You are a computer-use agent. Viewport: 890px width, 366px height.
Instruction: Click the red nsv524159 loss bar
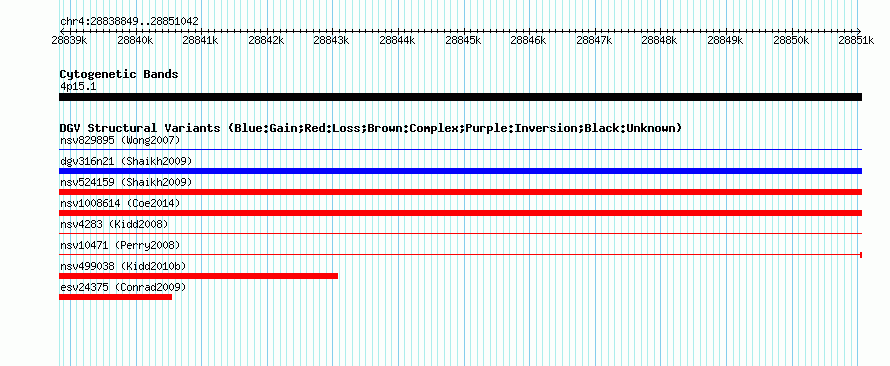(x=460, y=192)
